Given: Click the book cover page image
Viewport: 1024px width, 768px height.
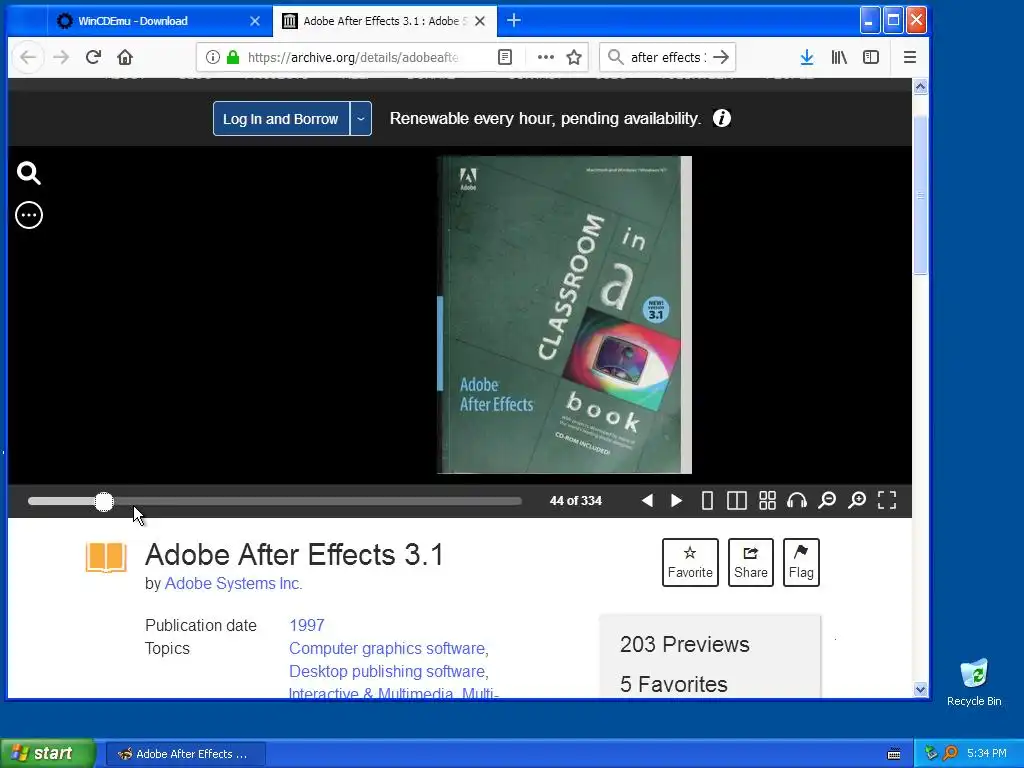Looking at the screenshot, I should (564, 314).
